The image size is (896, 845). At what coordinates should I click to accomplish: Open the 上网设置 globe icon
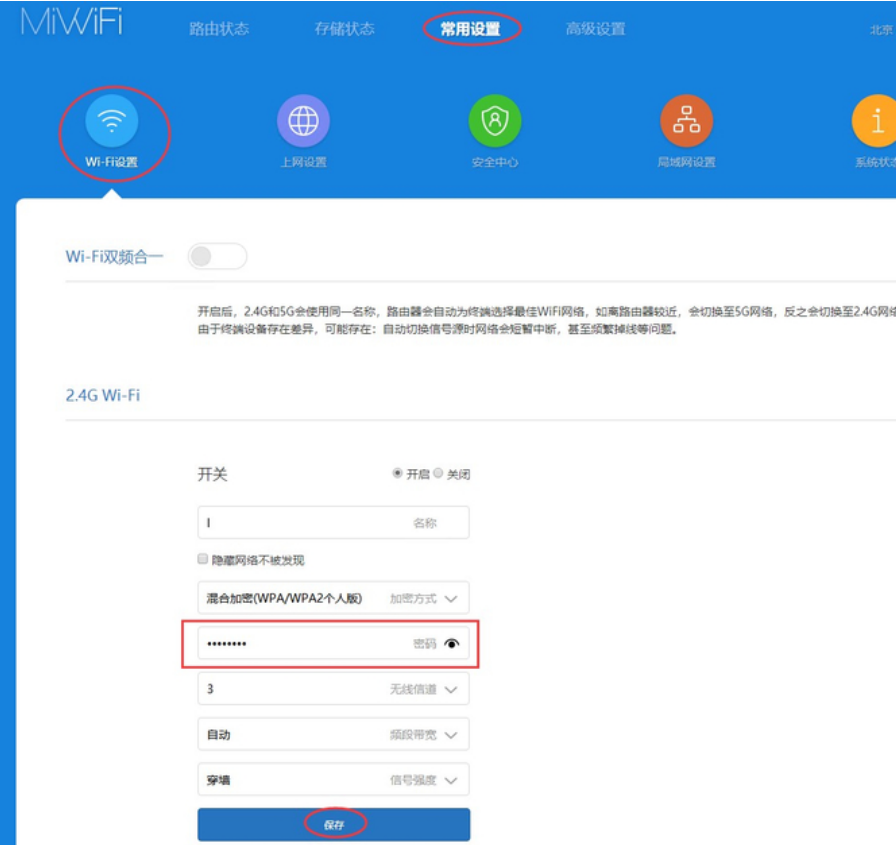[x=303, y=122]
